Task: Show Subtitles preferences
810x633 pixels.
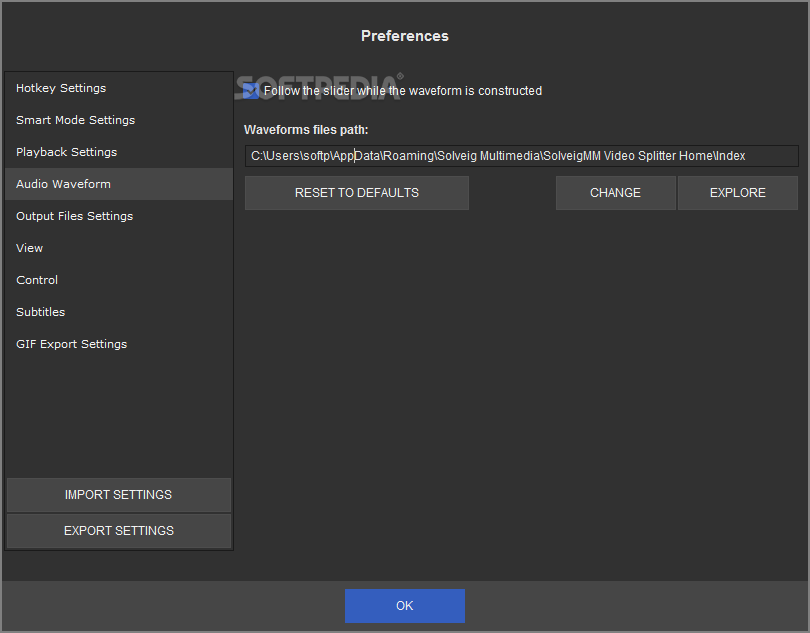Action: (119, 312)
